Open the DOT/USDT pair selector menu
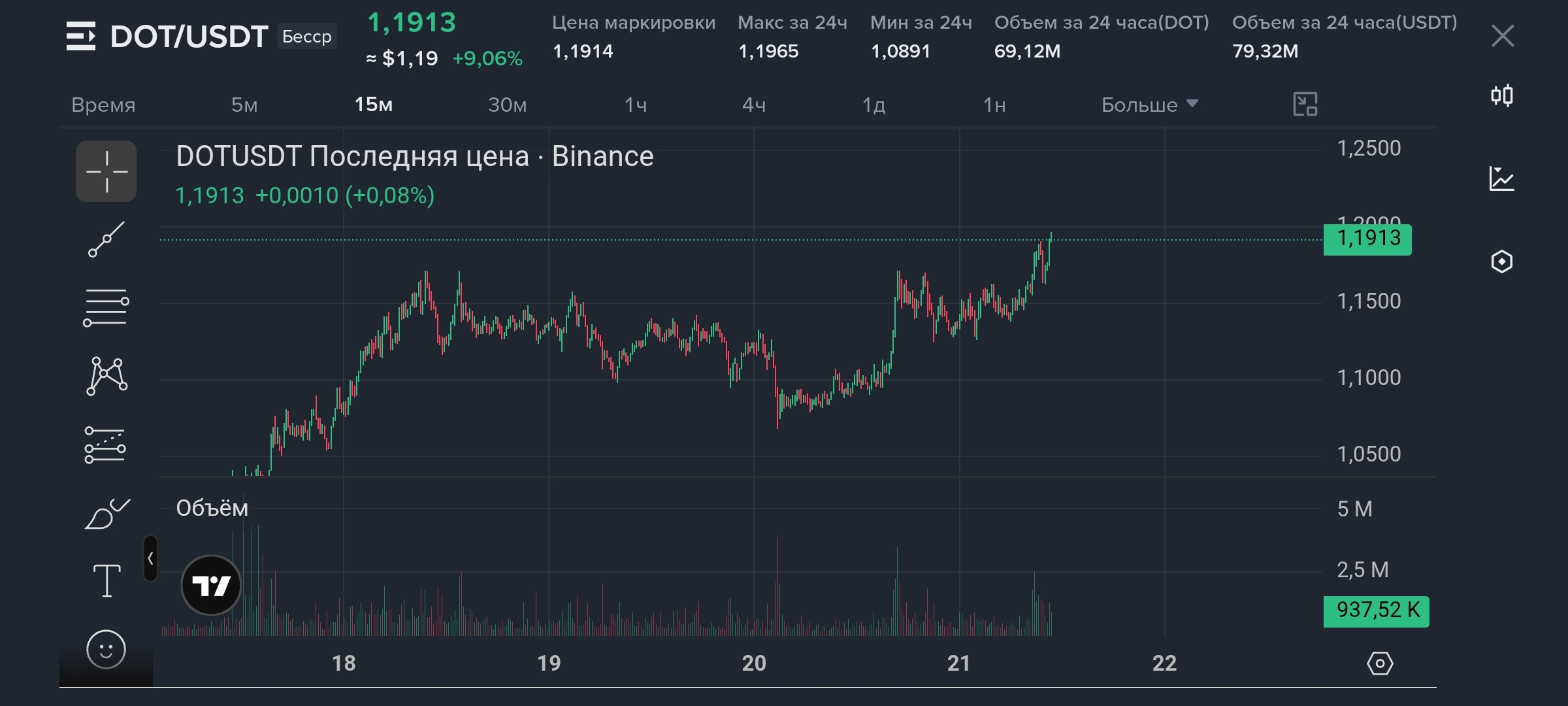The image size is (1568, 706). point(167,36)
